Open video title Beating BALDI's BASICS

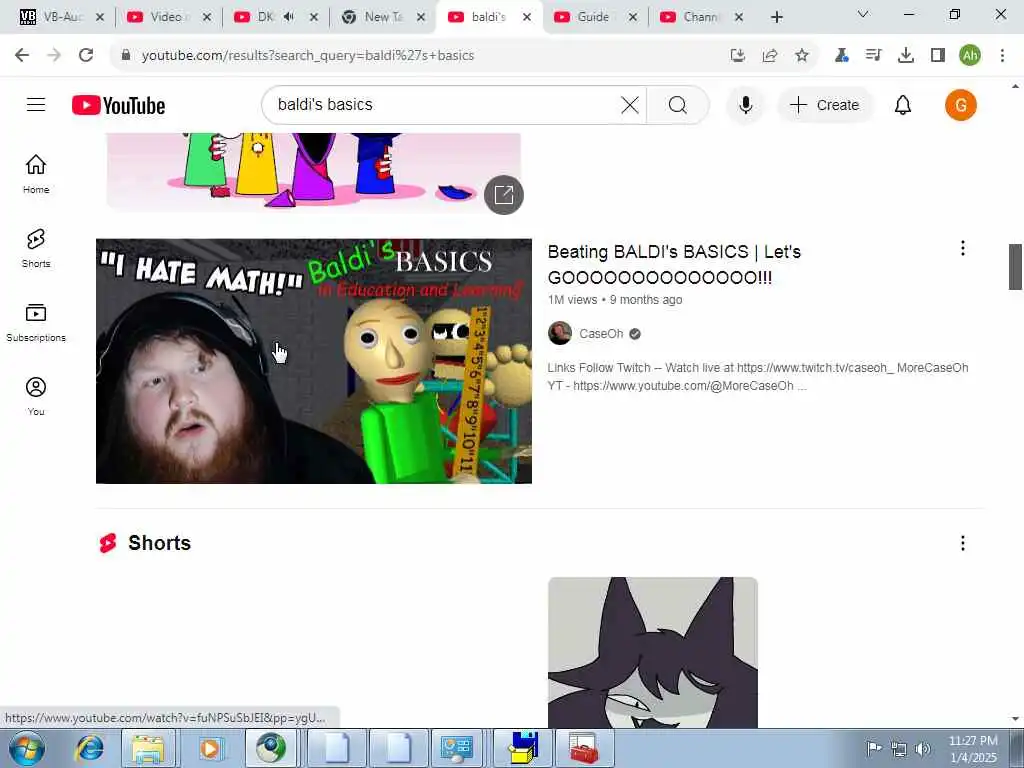coord(674,264)
